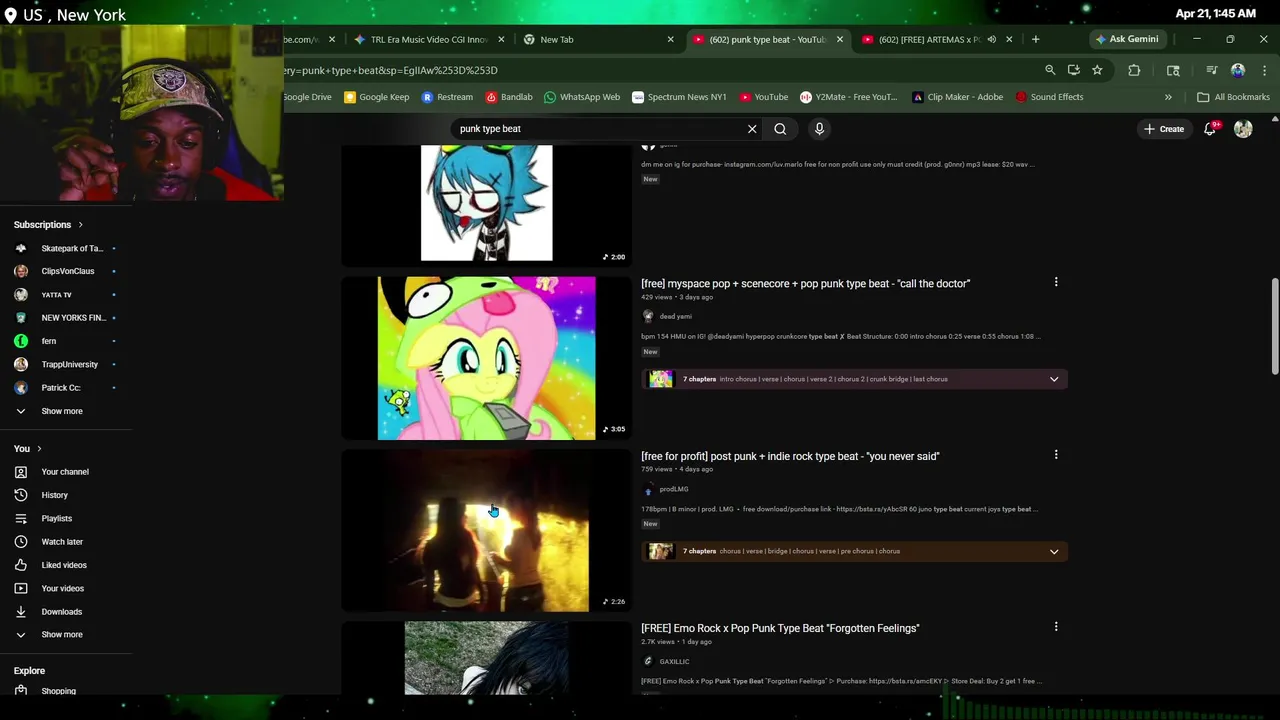Screen dimensions: 1280x720
Task: Click the zoom magnifier icon in address bar
Action: (x=1050, y=70)
